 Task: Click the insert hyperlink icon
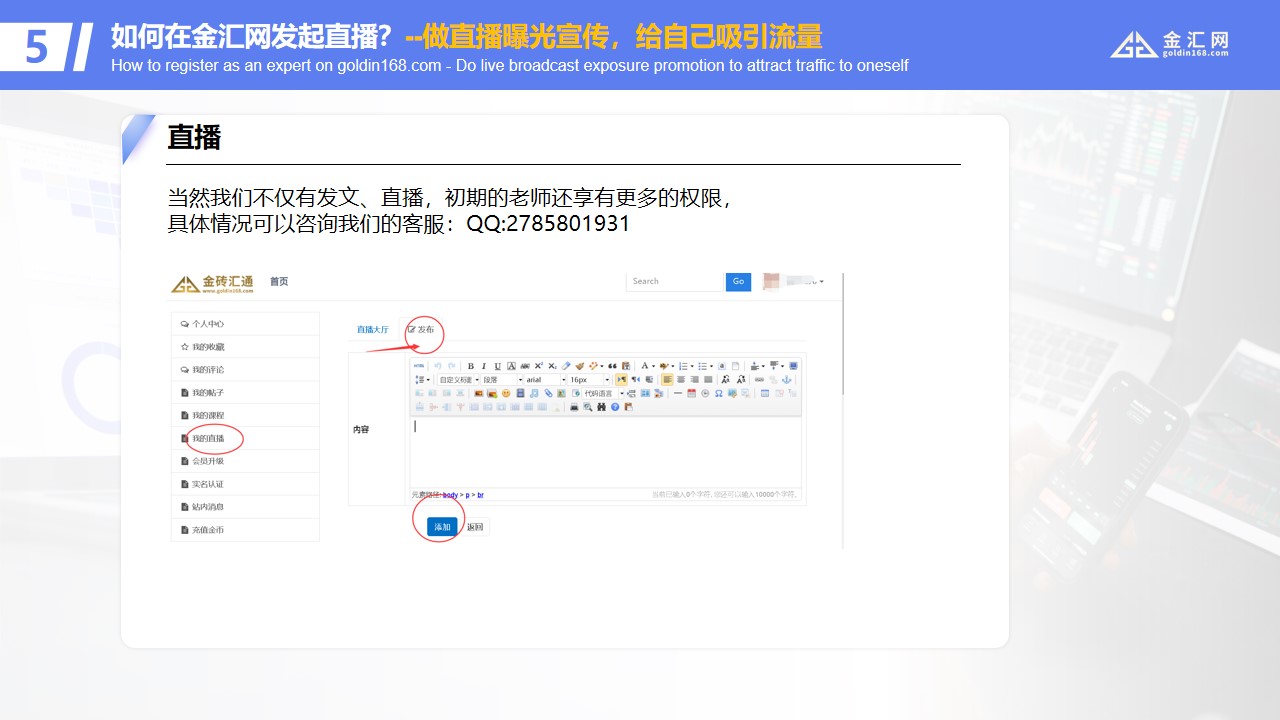759,379
